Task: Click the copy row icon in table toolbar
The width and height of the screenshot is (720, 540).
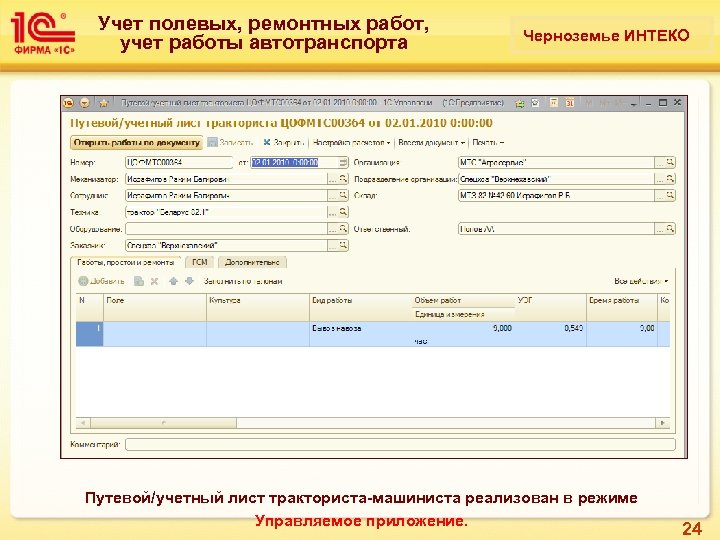Action: pyautogui.click(x=139, y=281)
